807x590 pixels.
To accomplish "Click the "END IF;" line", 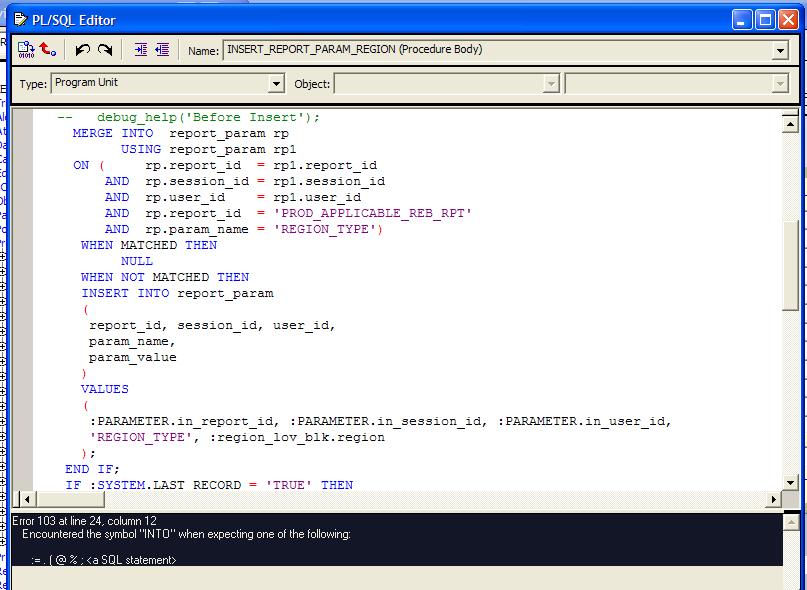I will 92,469.
